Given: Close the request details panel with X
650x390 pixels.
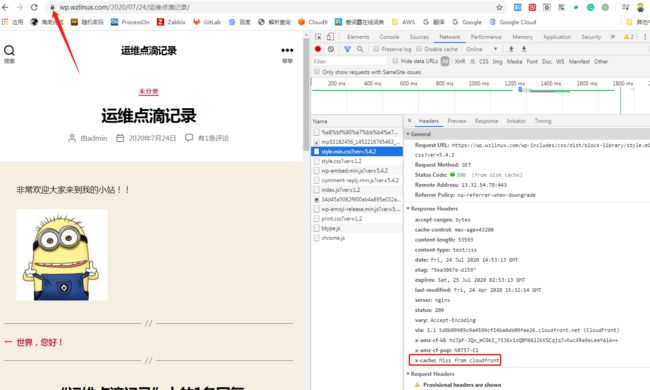Looking at the screenshot, I should pos(410,121).
